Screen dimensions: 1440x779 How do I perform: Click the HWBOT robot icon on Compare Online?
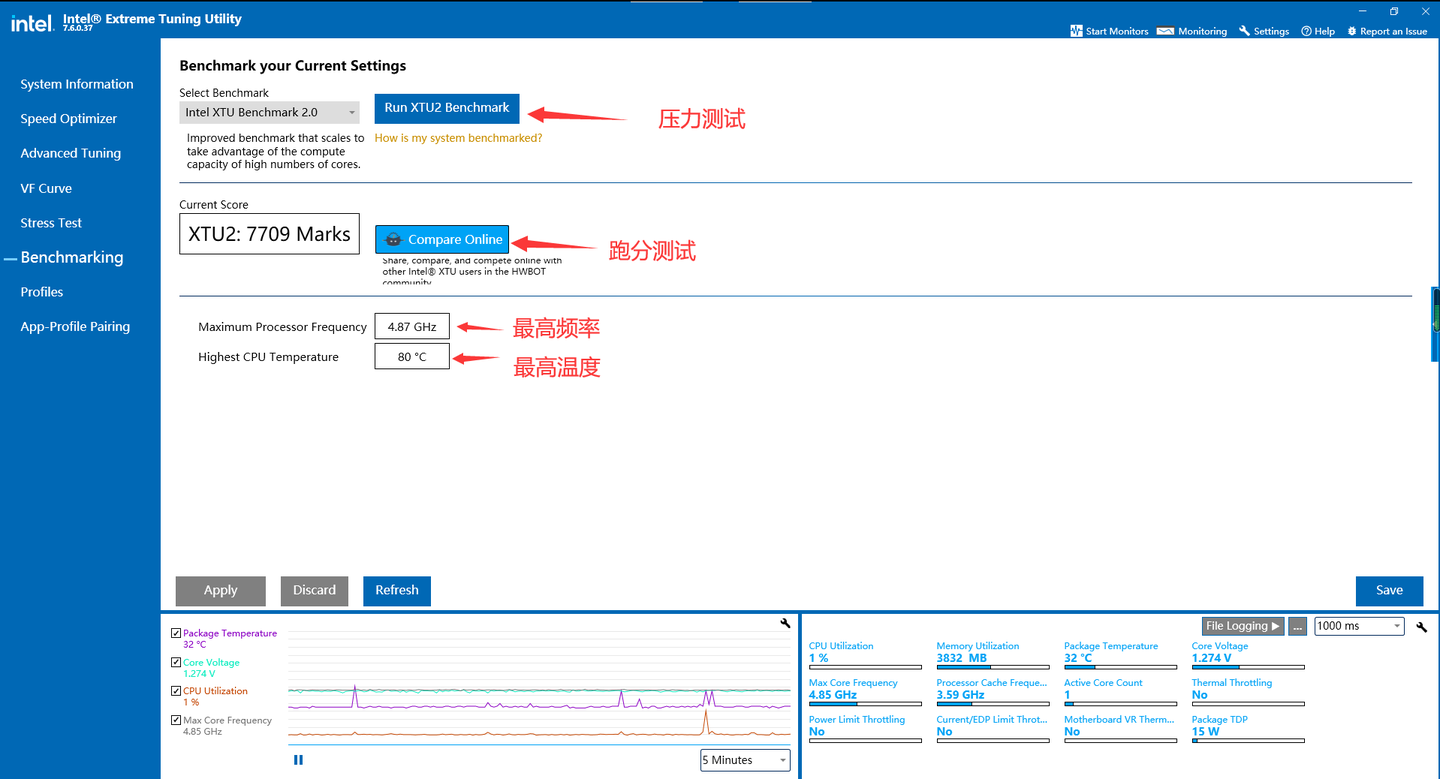pos(394,240)
